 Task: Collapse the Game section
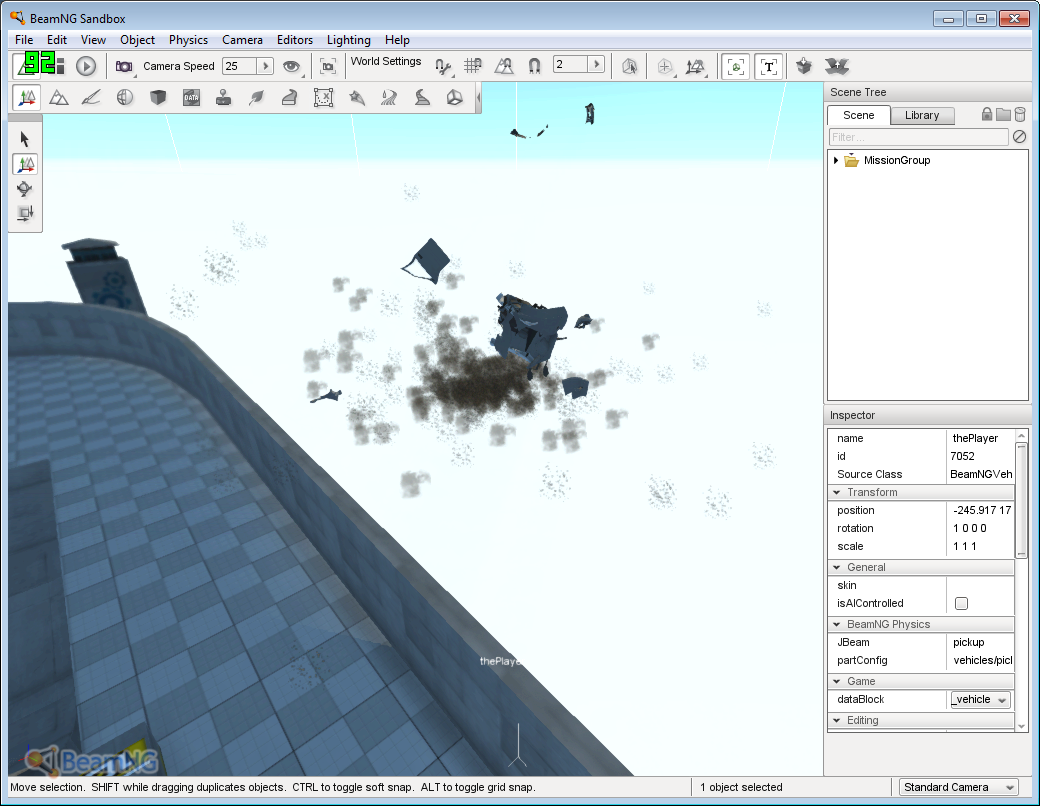pos(836,681)
